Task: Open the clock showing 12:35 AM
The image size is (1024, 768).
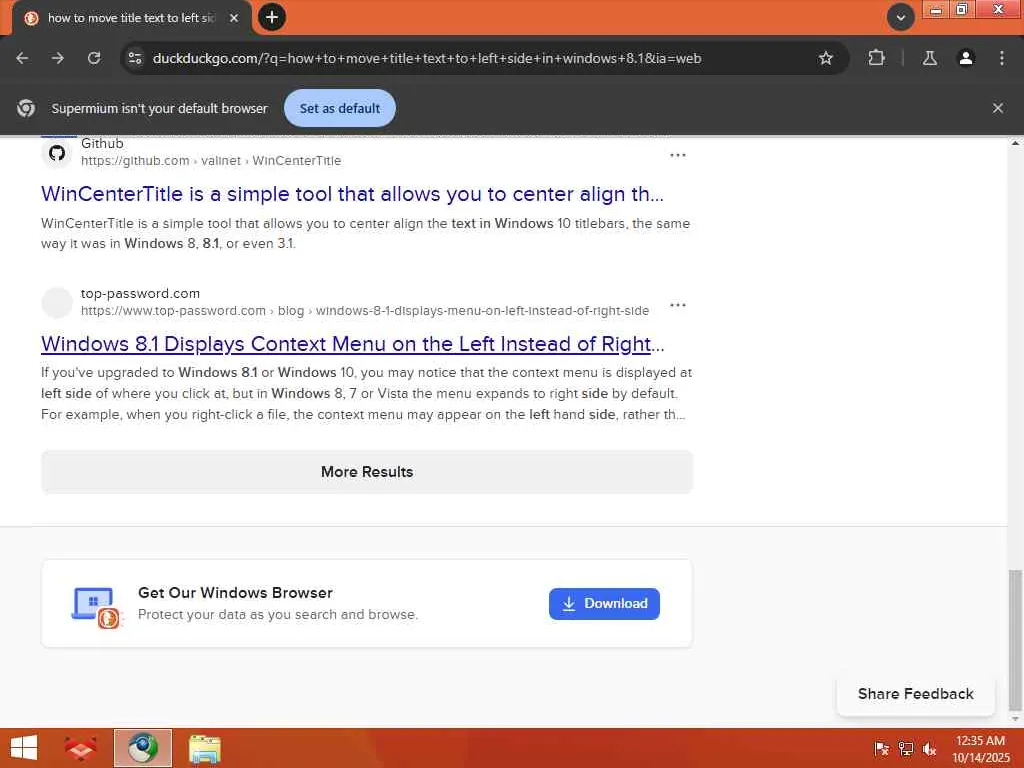Action: tap(981, 748)
